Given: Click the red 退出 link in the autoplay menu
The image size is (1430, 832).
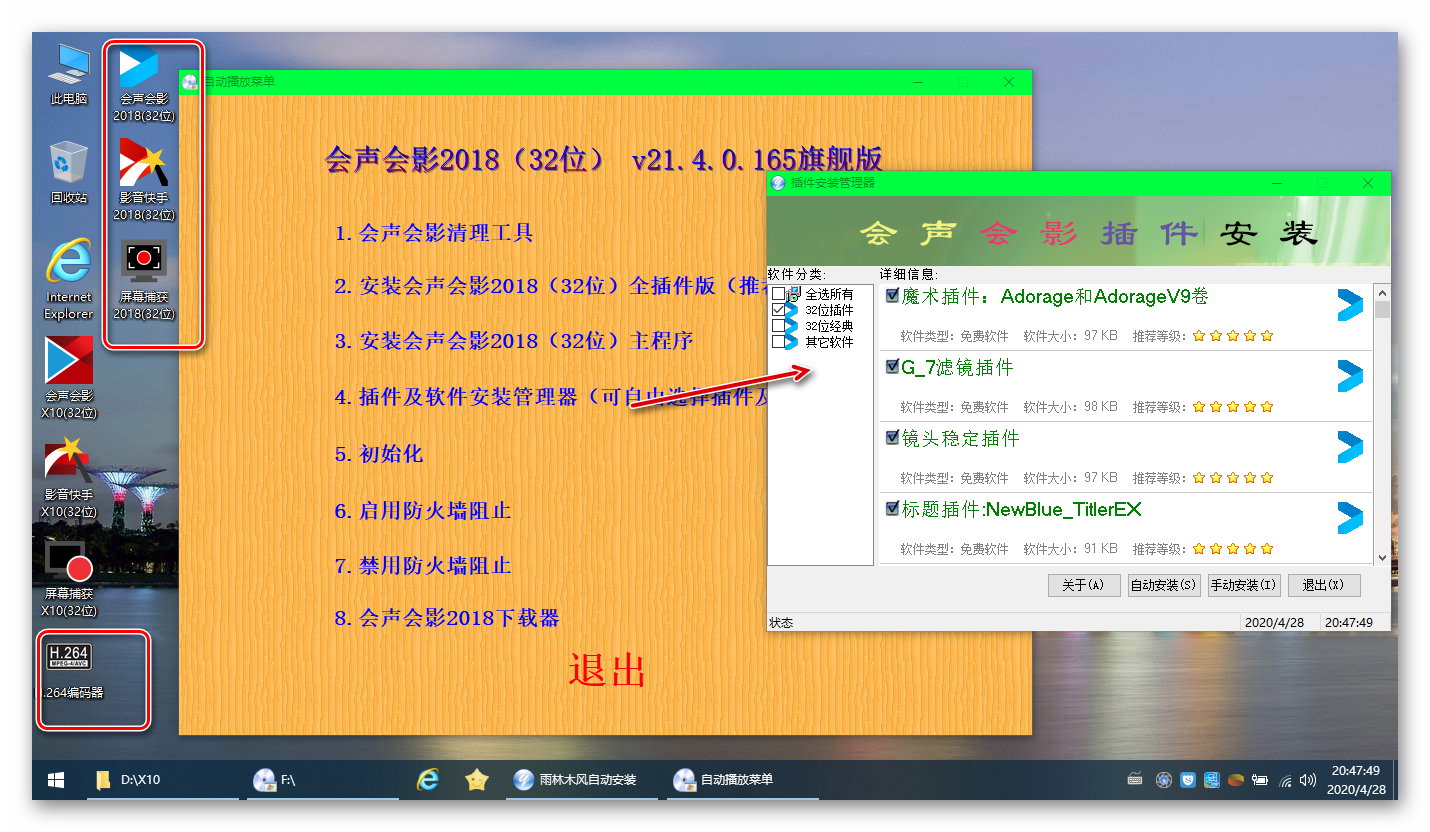Looking at the screenshot, I should point(606,670).
